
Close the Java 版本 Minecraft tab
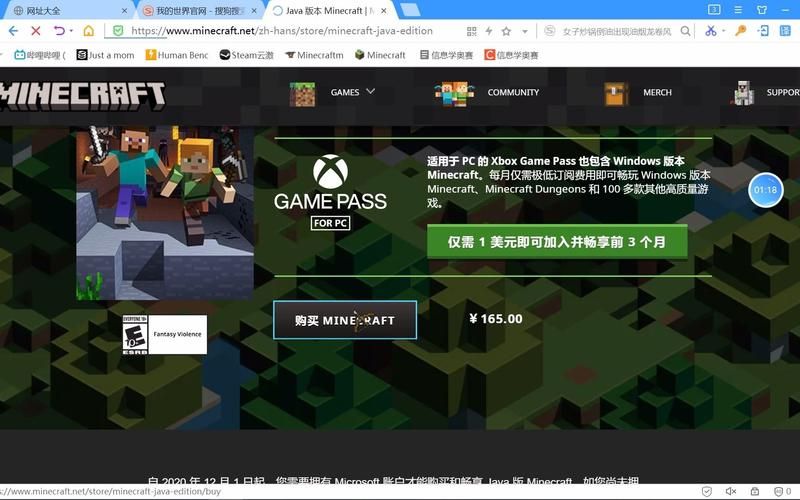point(384,11)
